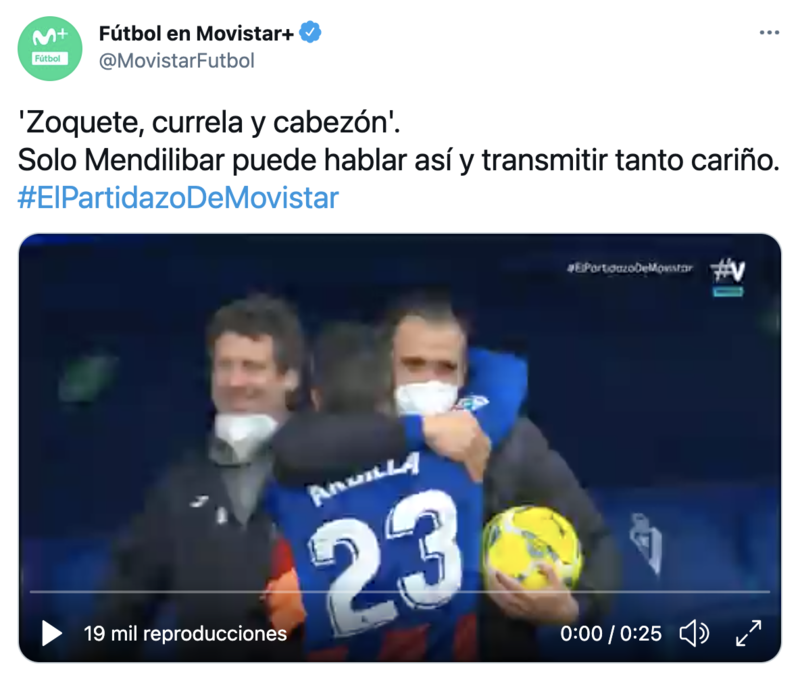Click the blue verified badge
Screen dimensions: 800x673
[310, 32]
